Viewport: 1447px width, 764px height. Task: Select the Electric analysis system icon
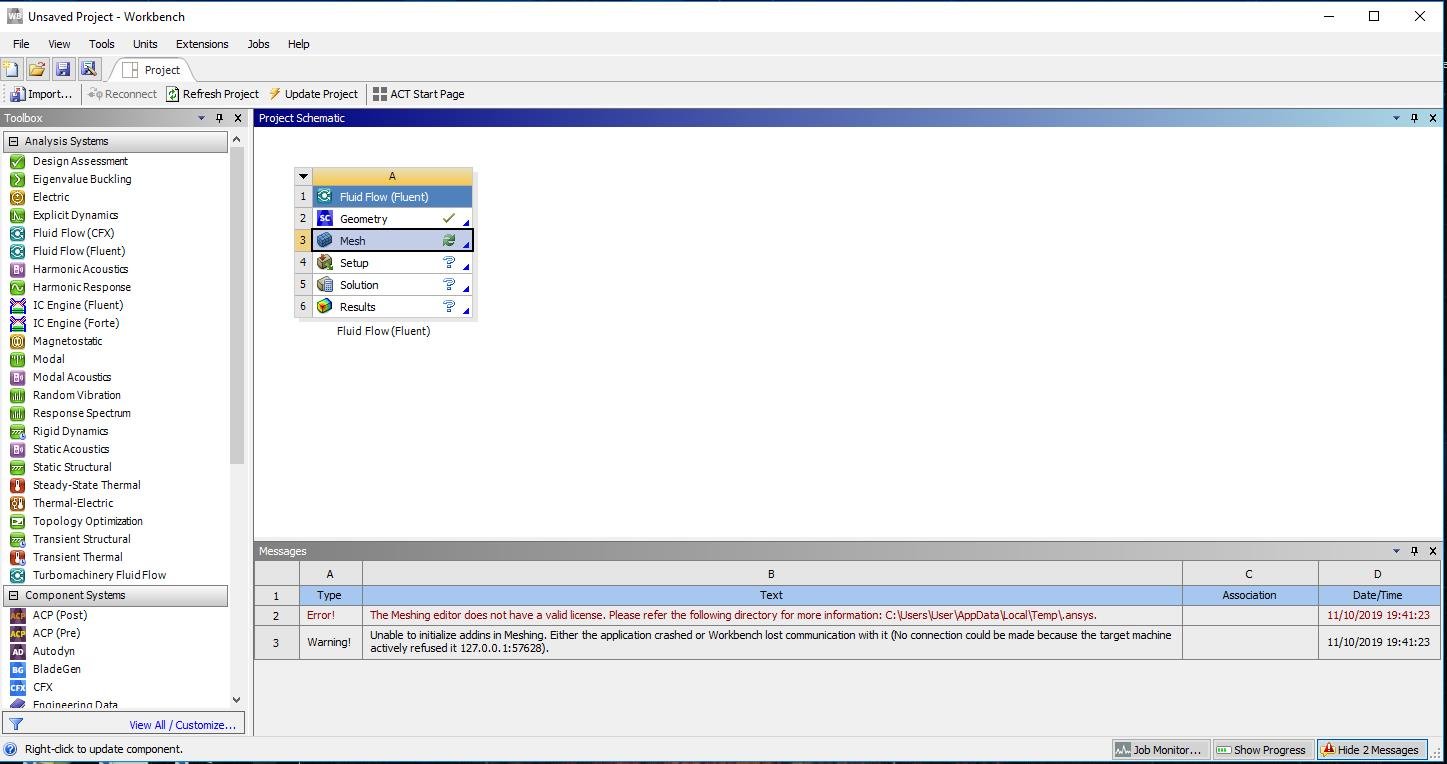tap(17, 197)
